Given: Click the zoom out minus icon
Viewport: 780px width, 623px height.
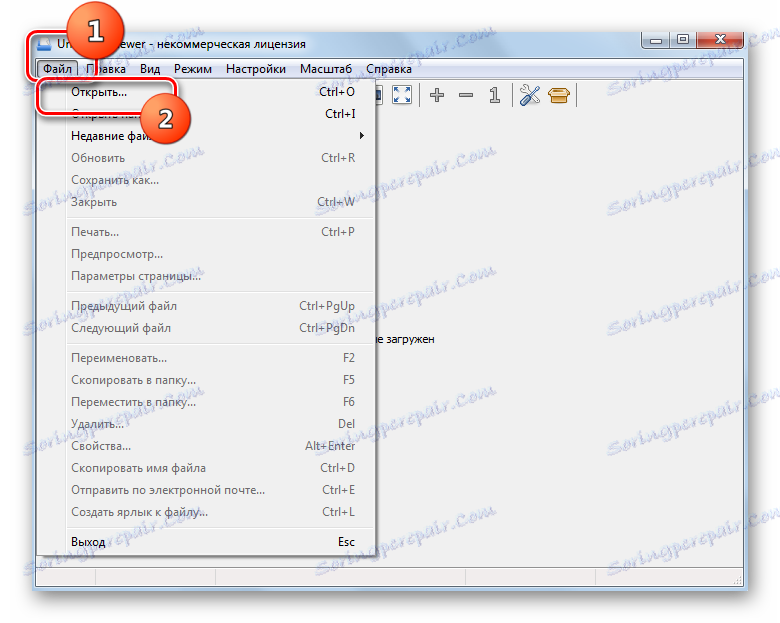Looking at the screenshot, I should [x=466, y=95].
